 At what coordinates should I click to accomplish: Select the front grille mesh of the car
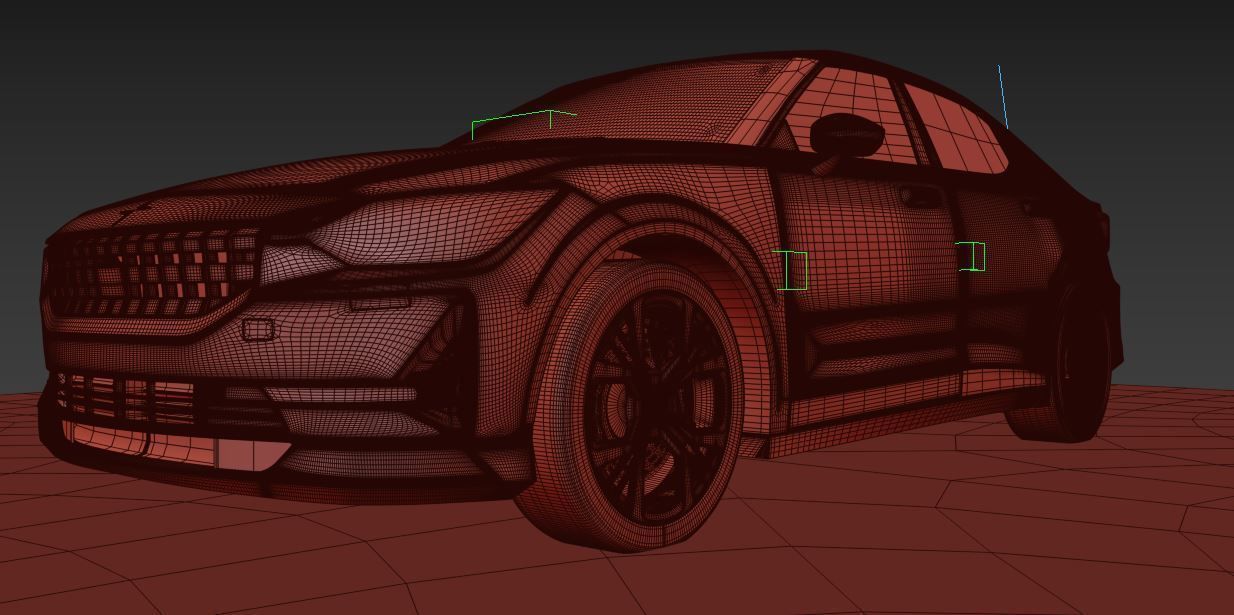pyautogui.click(x=153, y=273)
